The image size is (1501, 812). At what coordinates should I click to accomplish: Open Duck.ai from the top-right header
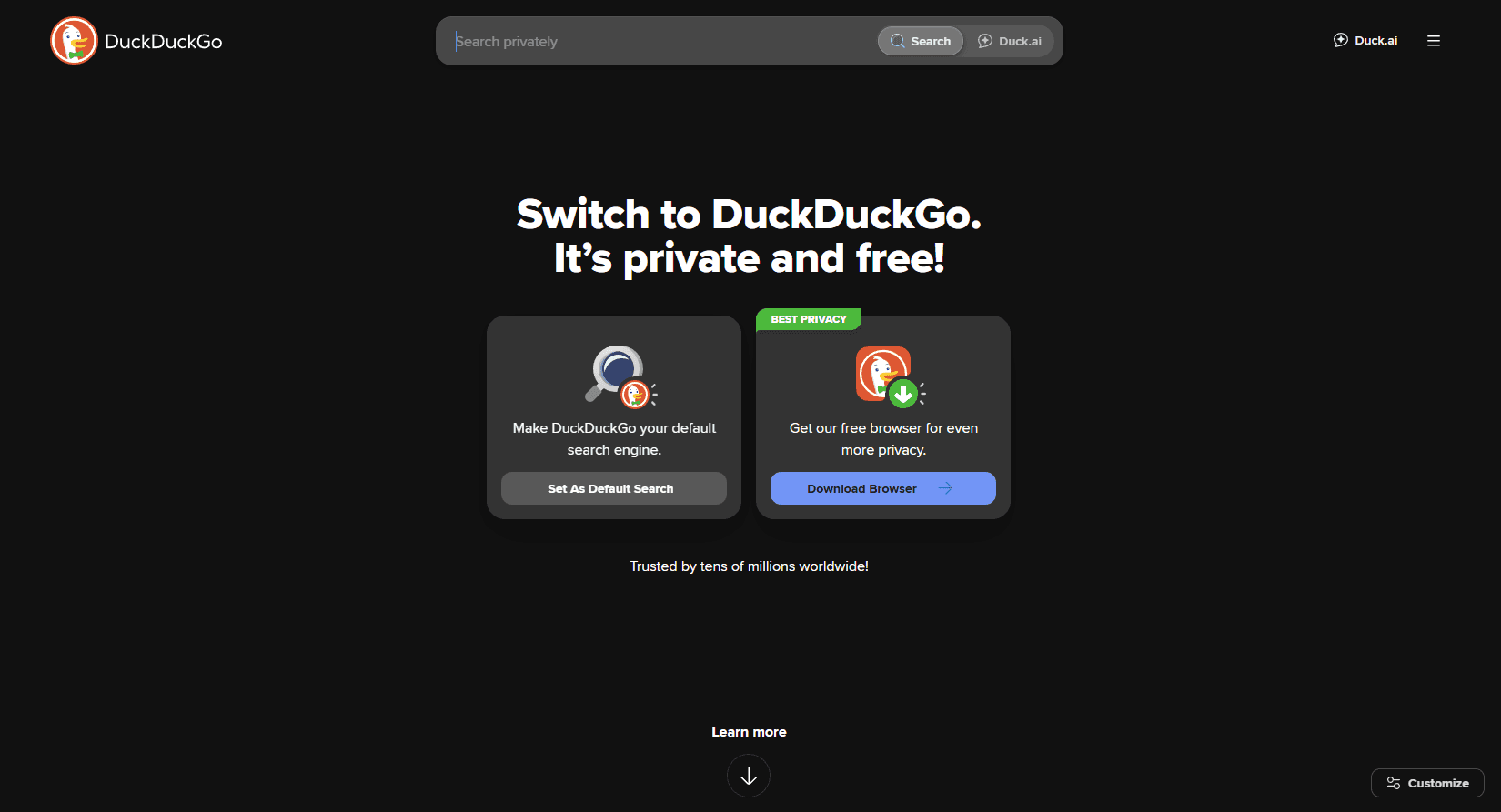coord(1365,40)
